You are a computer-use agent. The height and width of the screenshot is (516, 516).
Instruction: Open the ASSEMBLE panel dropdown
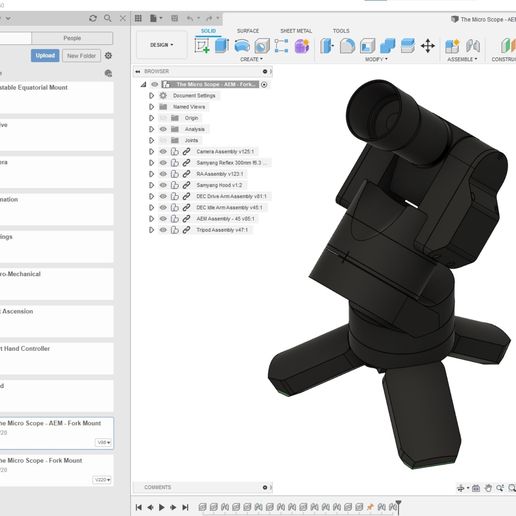462,59
